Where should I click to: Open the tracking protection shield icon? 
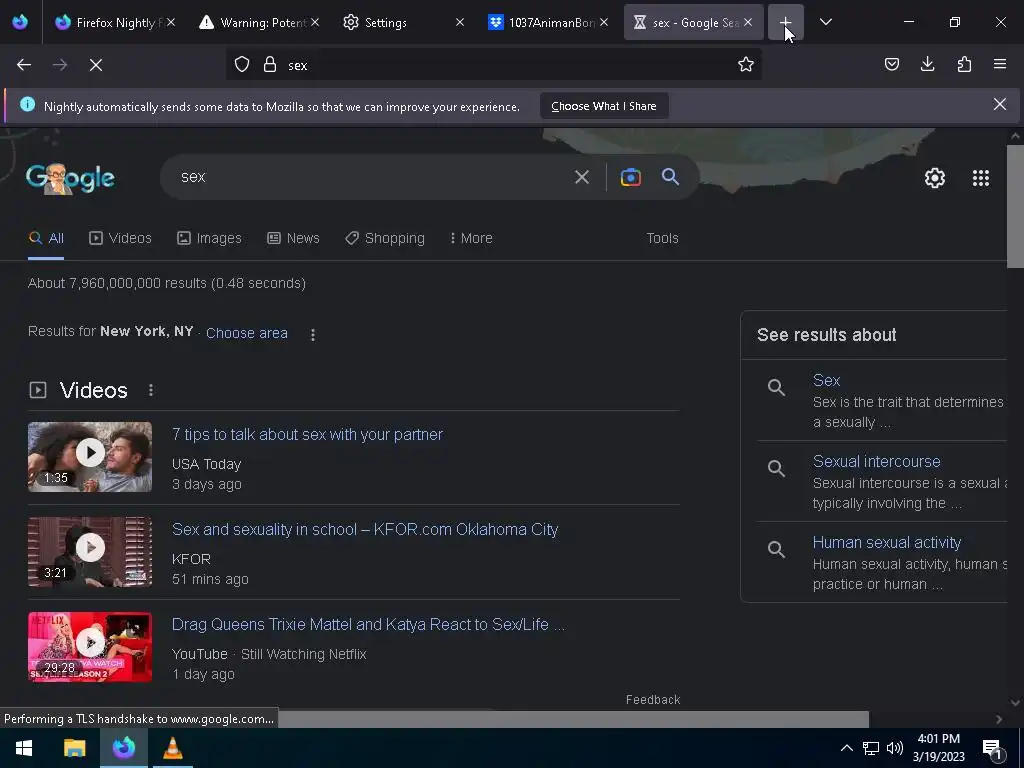[x=242, y=65]
